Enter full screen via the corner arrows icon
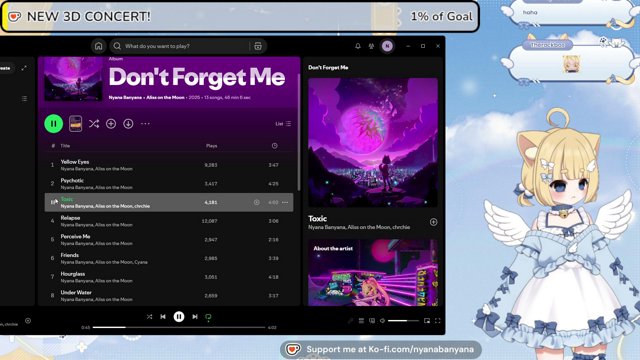 pyautogui.click(x=438, y=321)
